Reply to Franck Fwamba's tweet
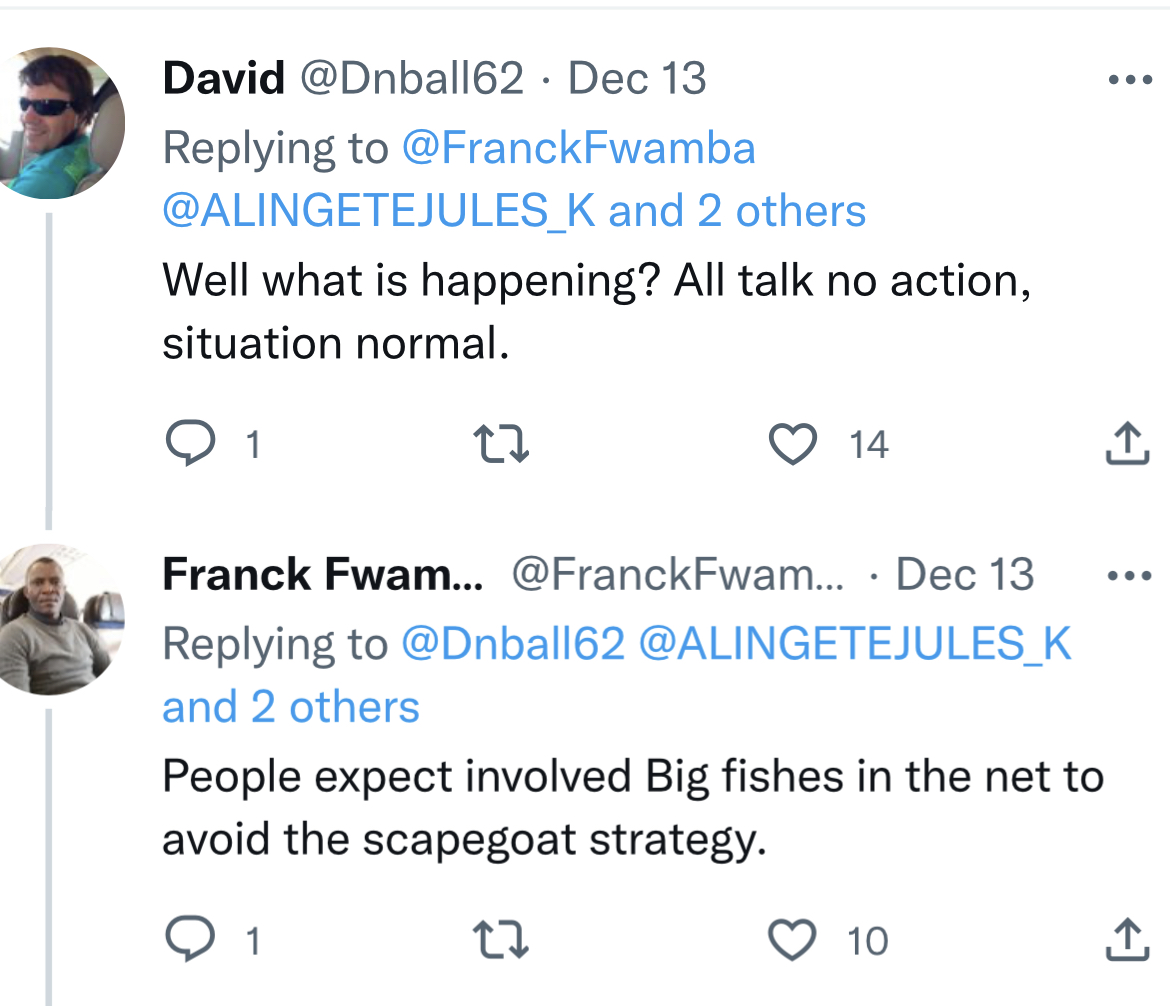Image resolution: width=1170 pixels, height=1006 pixels. pos(190,939)
